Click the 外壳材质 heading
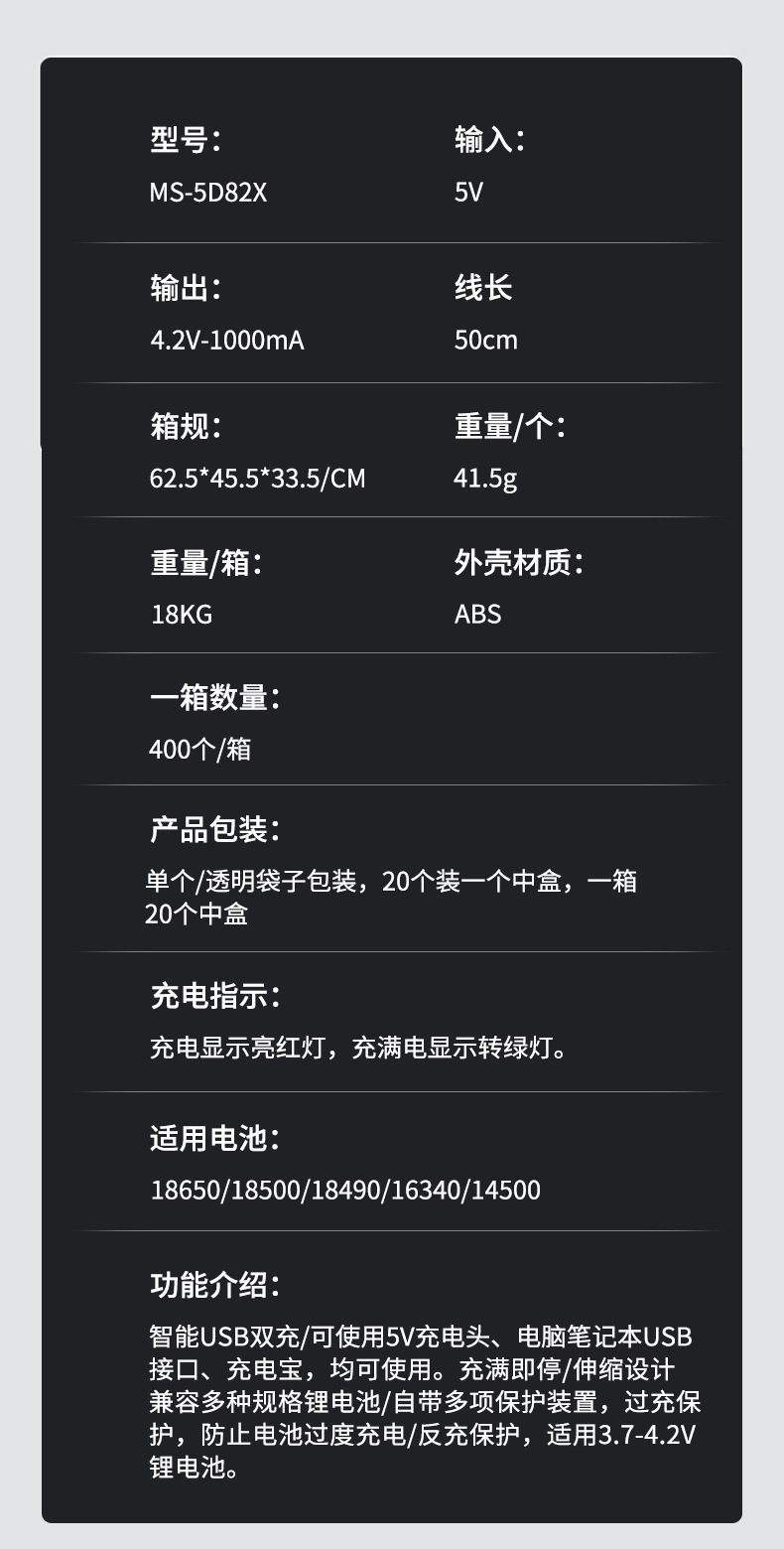Image resolution: width=784 pixels, height=1549 pixels. point(518,563)
